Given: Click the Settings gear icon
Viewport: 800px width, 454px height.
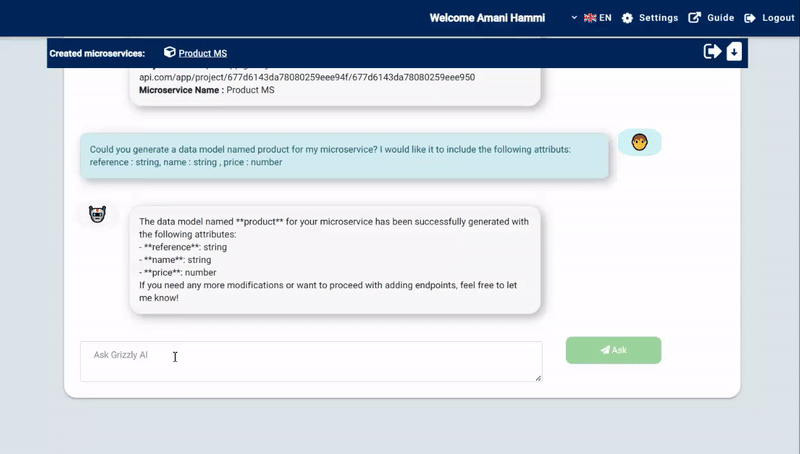Looking at the screenshot, I should click(x=627, y=18).
